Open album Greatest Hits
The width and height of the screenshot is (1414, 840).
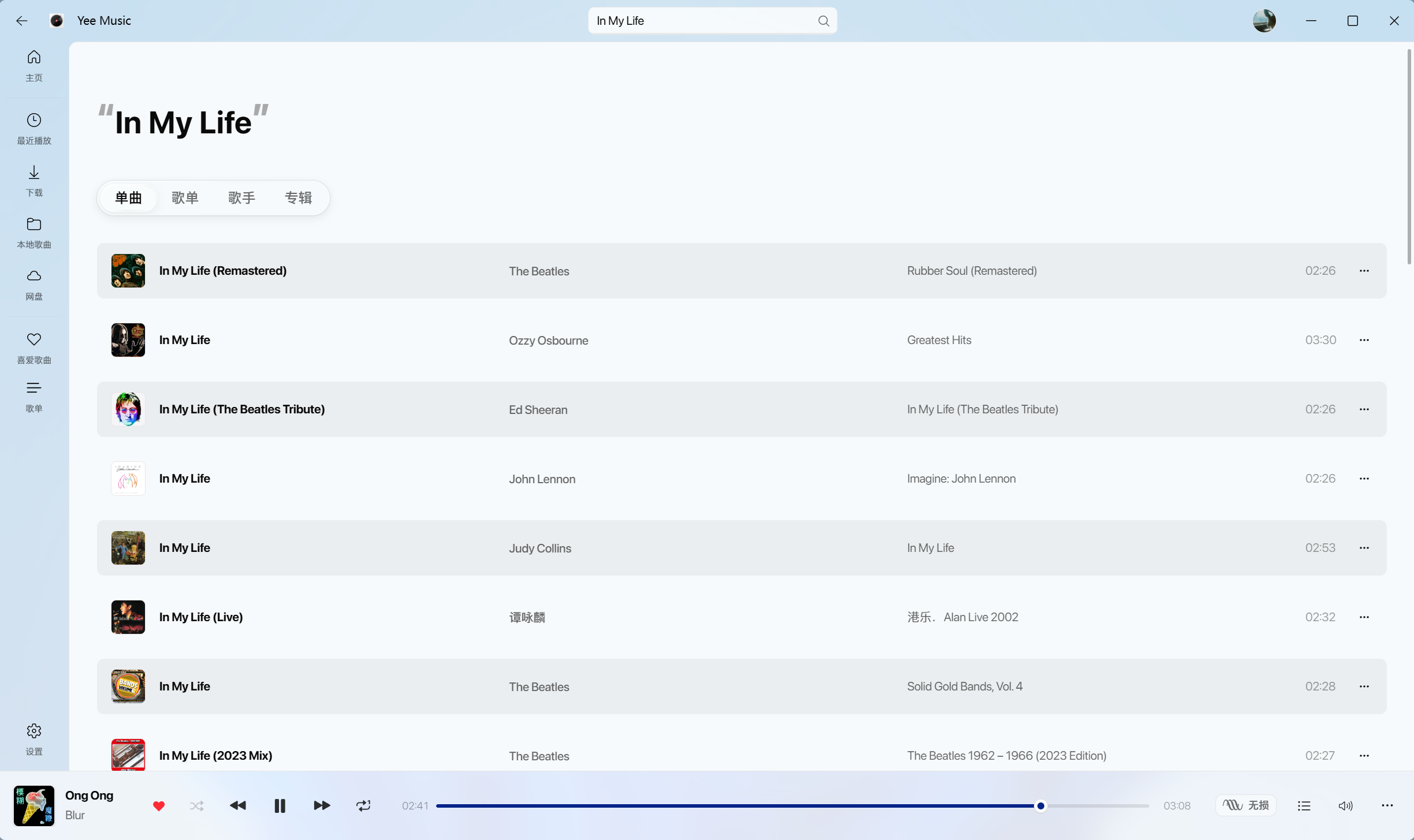click(x=939, y=340)
